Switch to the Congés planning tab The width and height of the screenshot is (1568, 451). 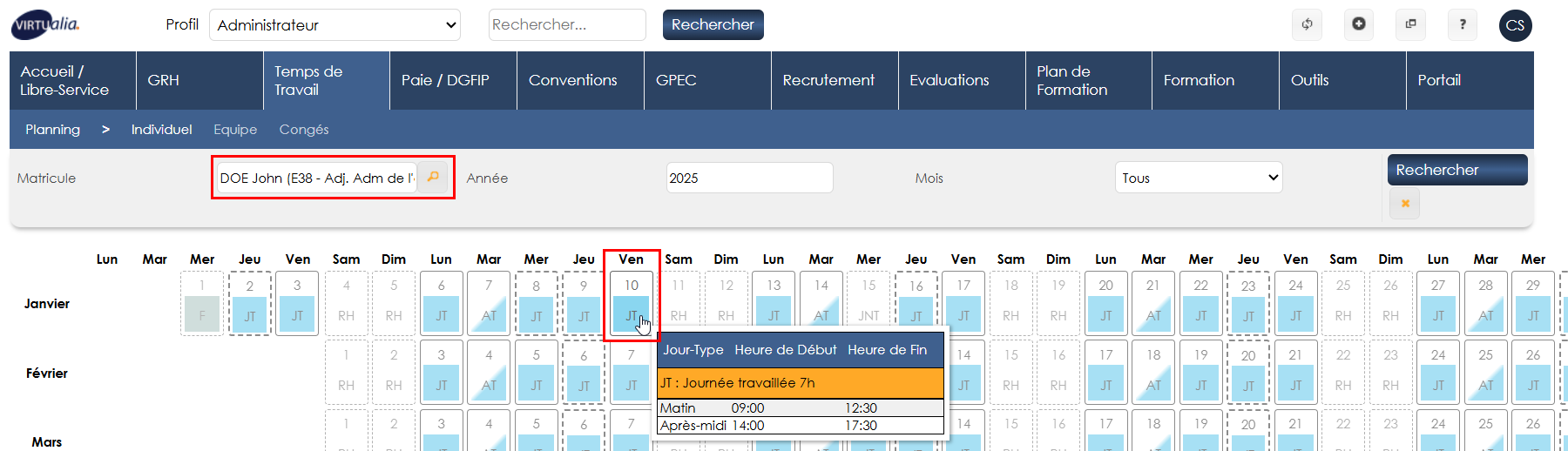[303, 130]
